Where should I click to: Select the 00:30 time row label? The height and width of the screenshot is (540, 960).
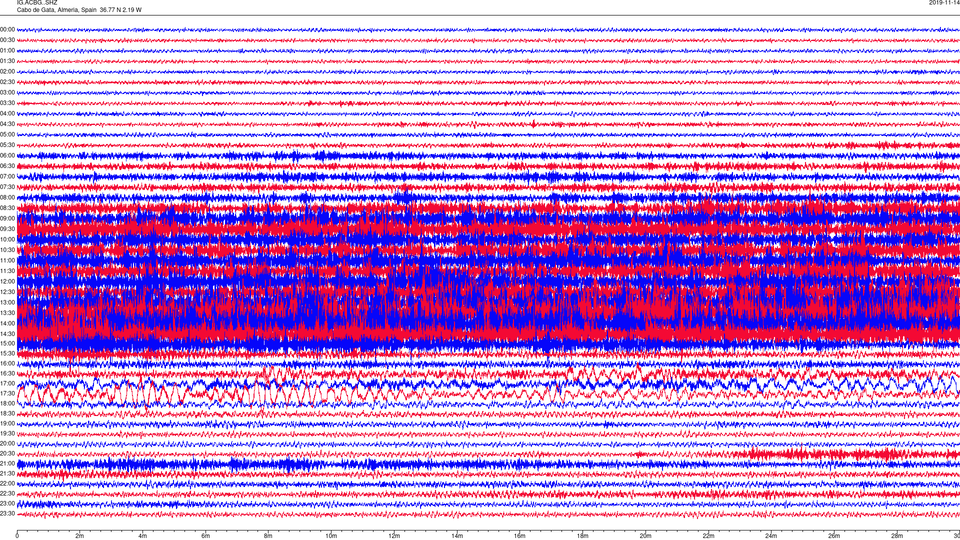(7, 40)
